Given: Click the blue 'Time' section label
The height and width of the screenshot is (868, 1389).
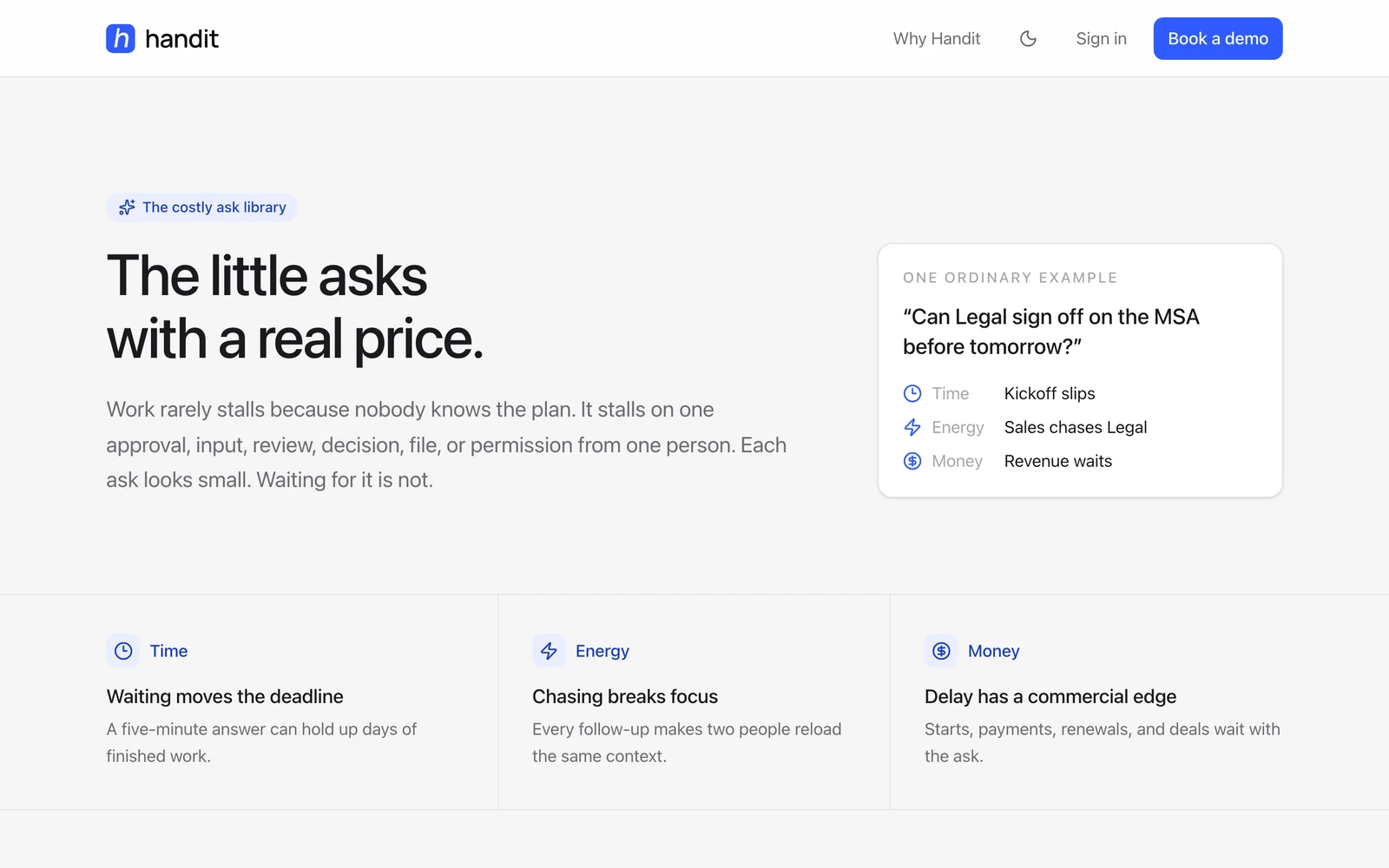Looking at the screenshot, I should (x=168, y=651).
